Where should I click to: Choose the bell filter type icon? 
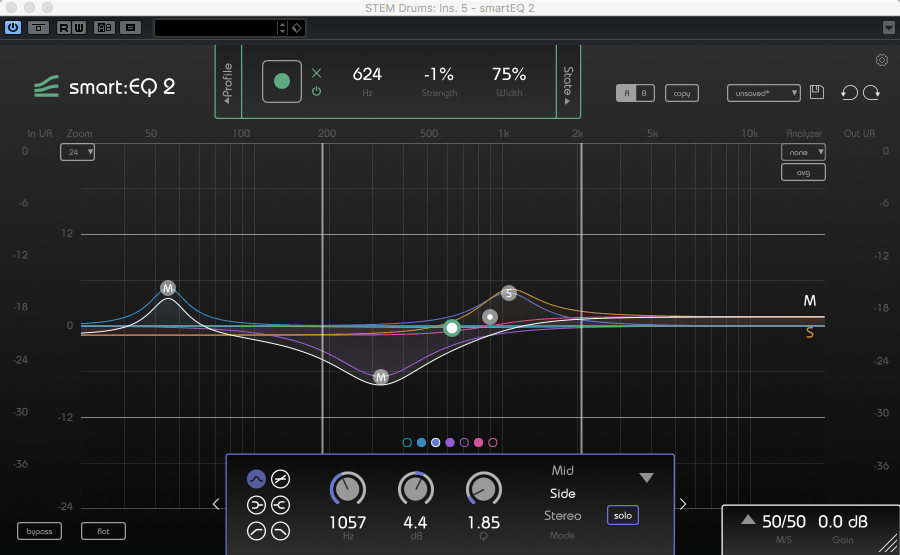[256, 479]
